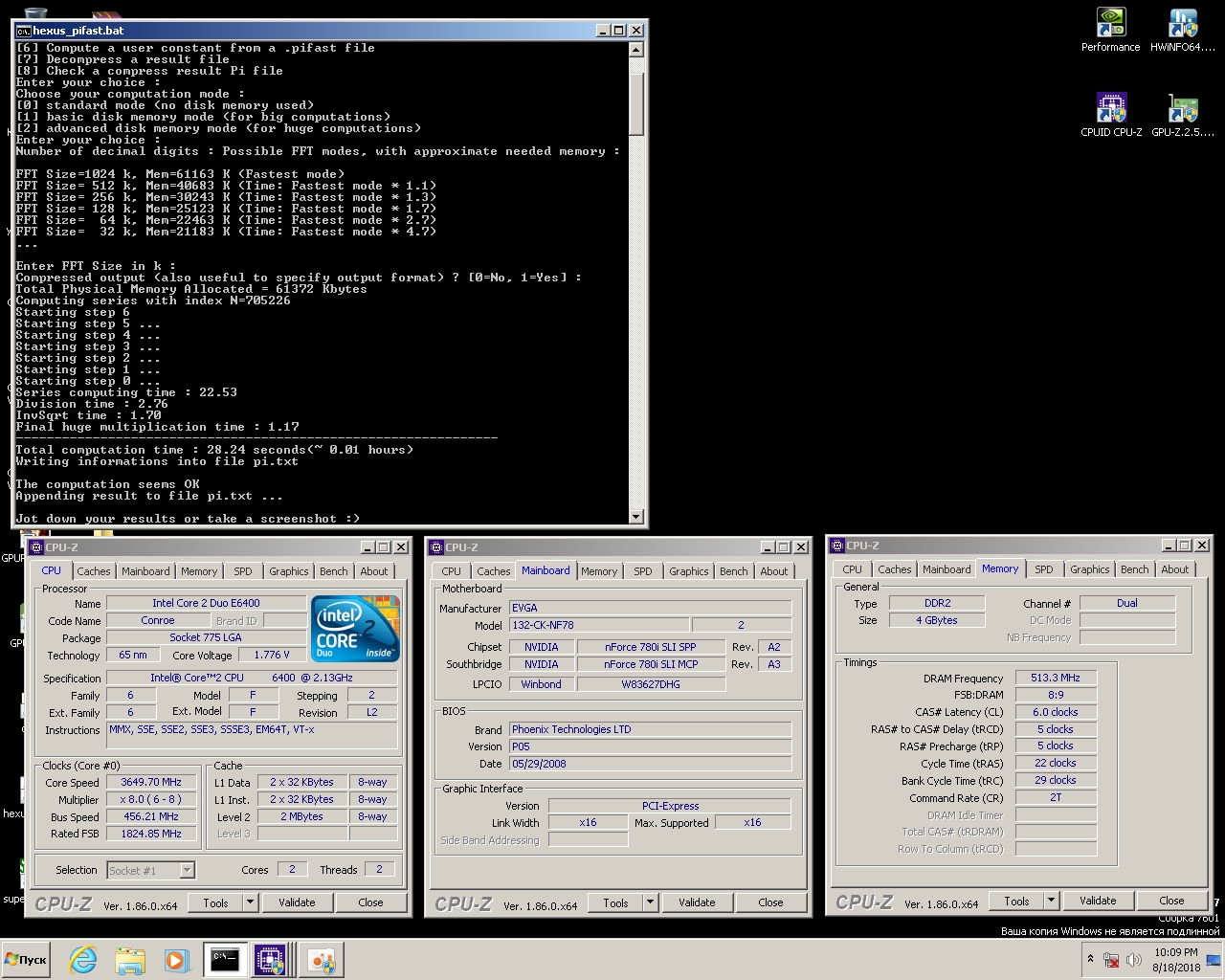Expand Tools dropdown arrow in right CPU-Z
The height and width of the screenshot is (980, 1225).
coord(1051,901)
